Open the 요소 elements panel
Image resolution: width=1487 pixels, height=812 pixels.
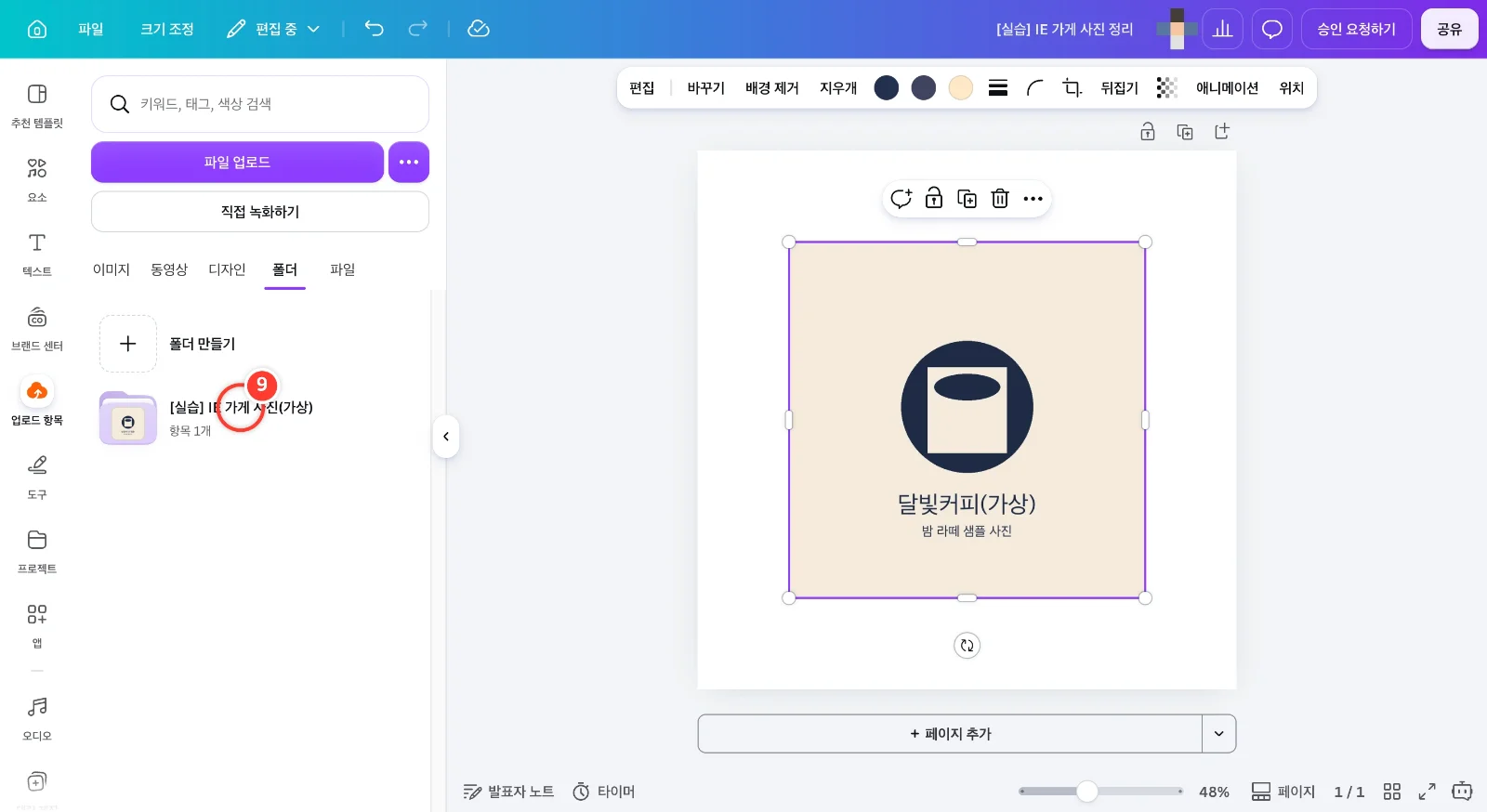pos(37,180)
